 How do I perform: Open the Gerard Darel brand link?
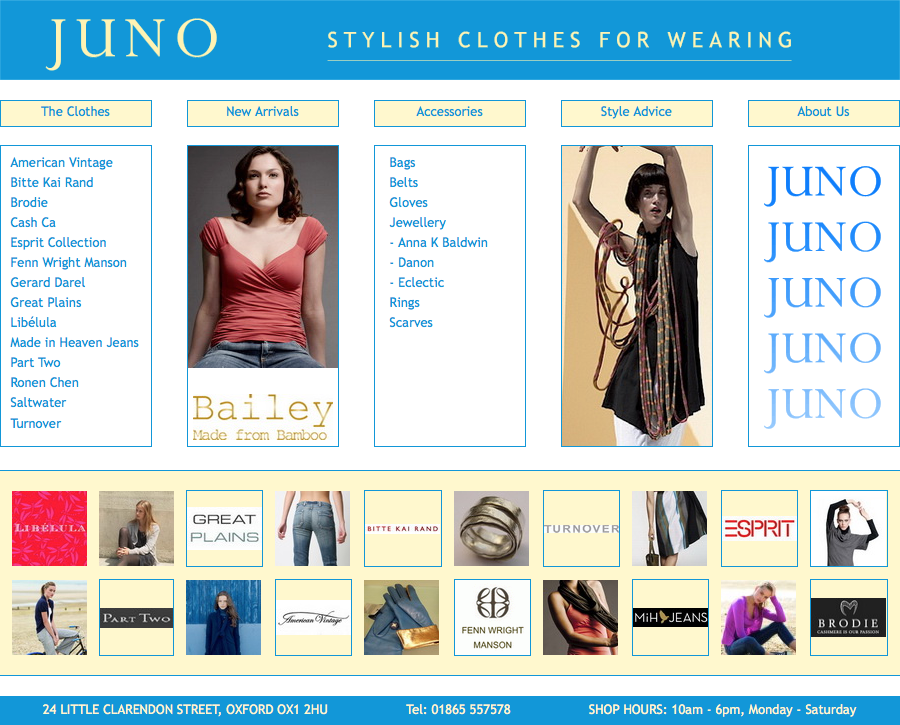(48, 282)
